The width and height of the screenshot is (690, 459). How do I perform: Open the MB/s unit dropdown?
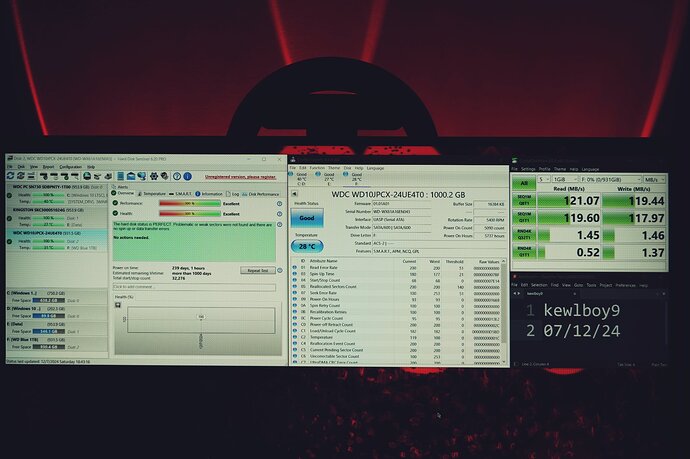pyautogui.click(x=653, y=179)
